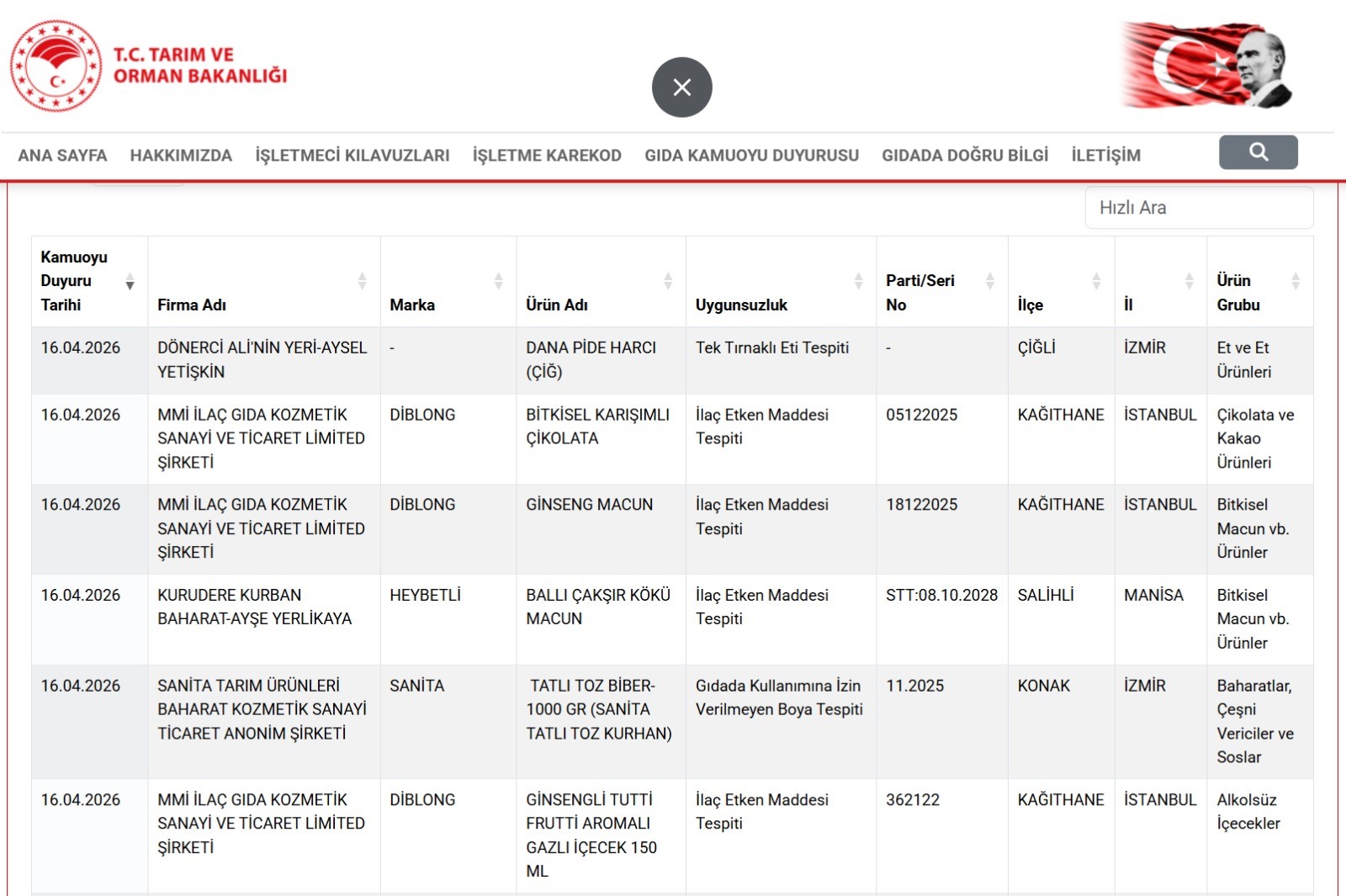Sort by Firma Adı column arrows
1346x896 pixels.
(362, 281)
